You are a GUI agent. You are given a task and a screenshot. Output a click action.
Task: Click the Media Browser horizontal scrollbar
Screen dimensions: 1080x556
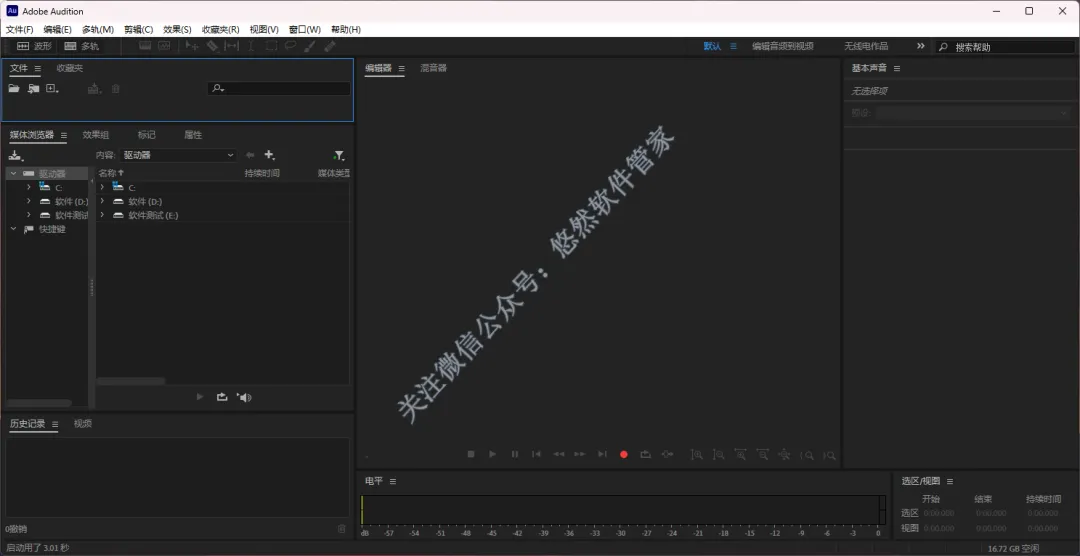pos(131,381)
